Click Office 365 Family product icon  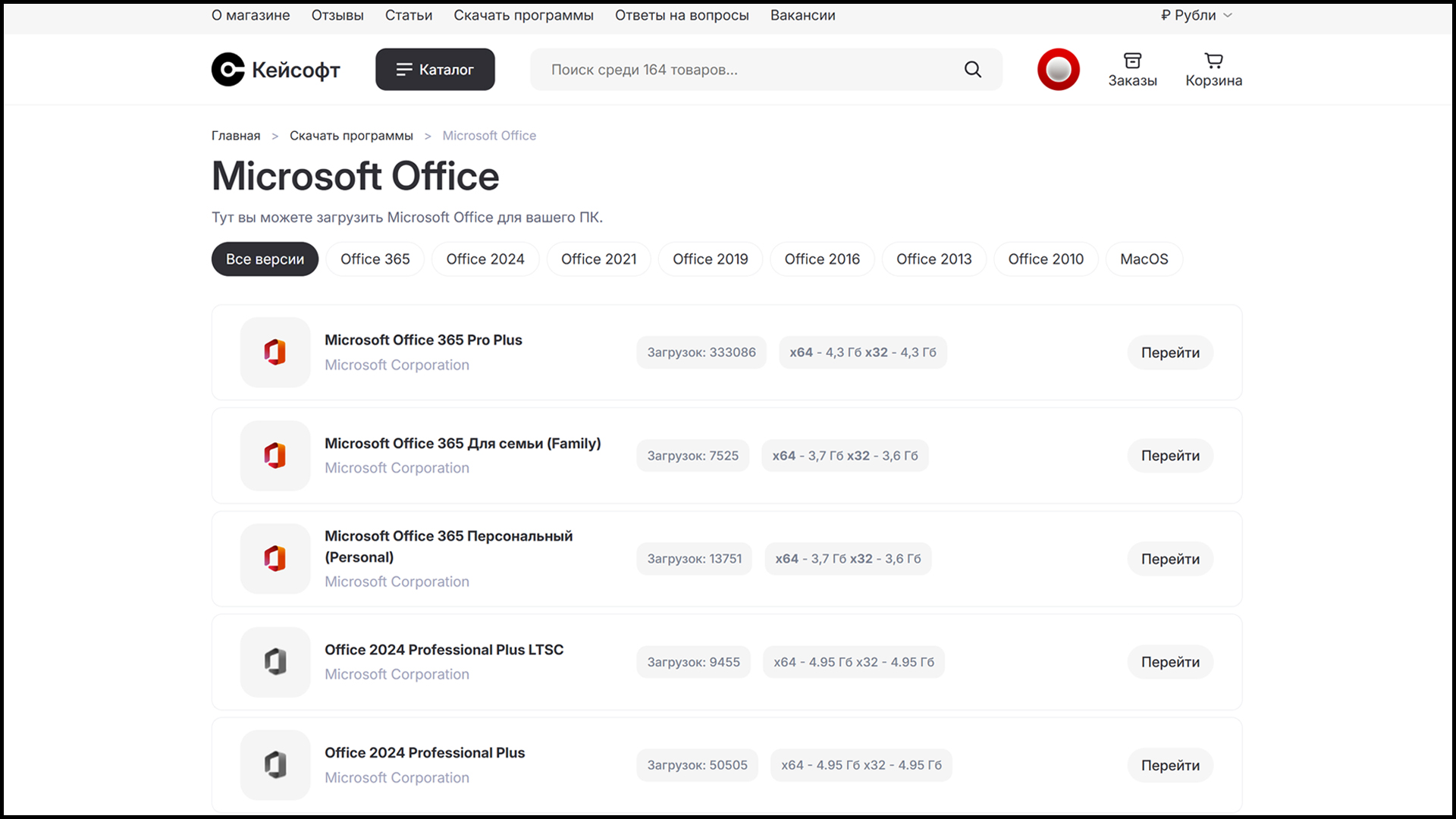point(275,456)
